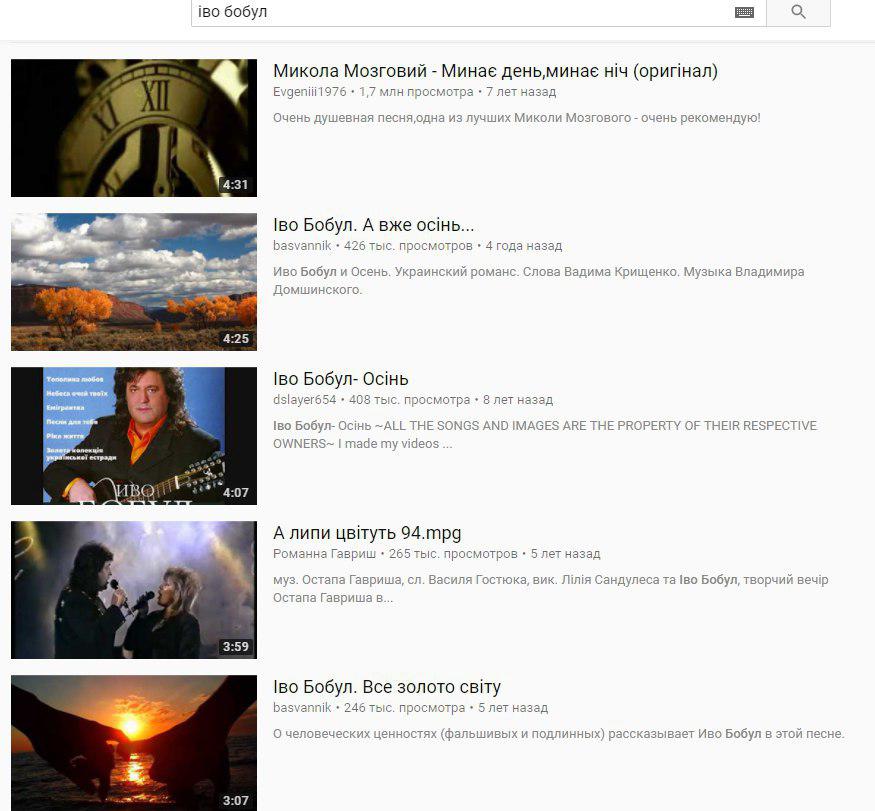Screen dimensions: 875x811
Task: Open title 'Микола Мозговий - Минає день,минає ніч'
Action: 495,71
